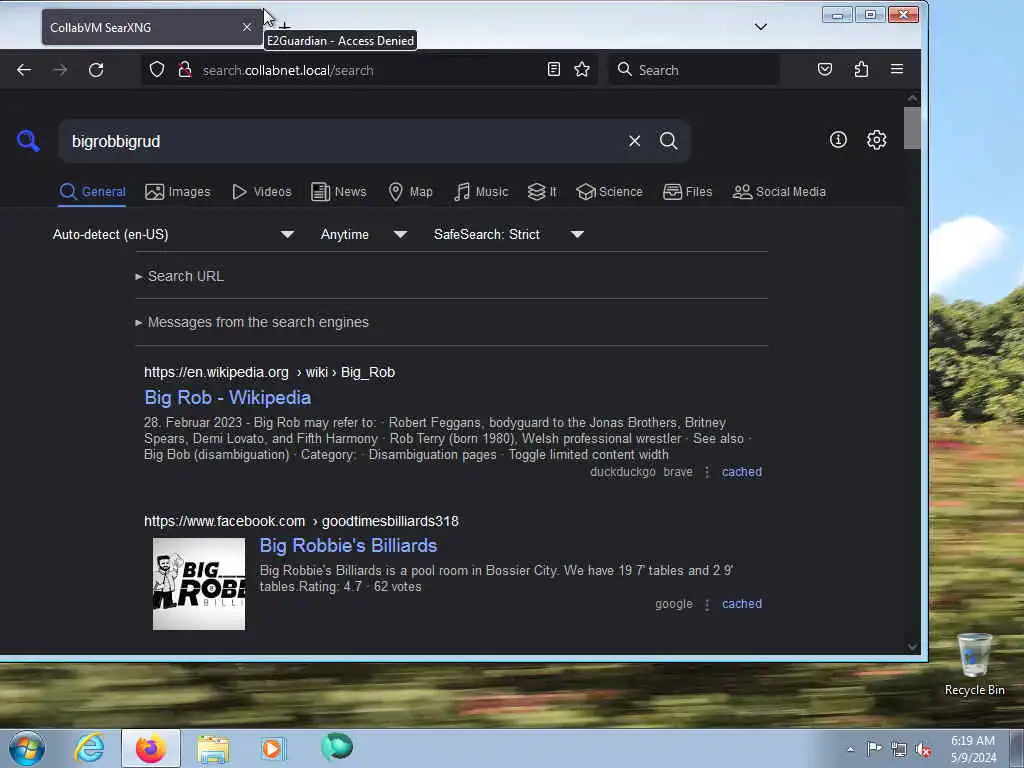This screenshot has width=1024, height=768.
Task: Select the Recycle Bin desktop icon
Action: coord(974,665)
